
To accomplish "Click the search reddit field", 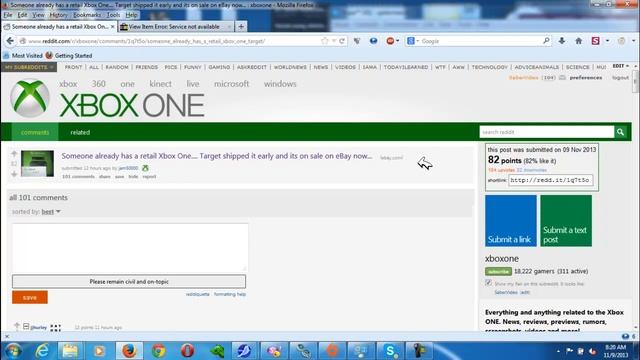I will [x=547, y=132].
